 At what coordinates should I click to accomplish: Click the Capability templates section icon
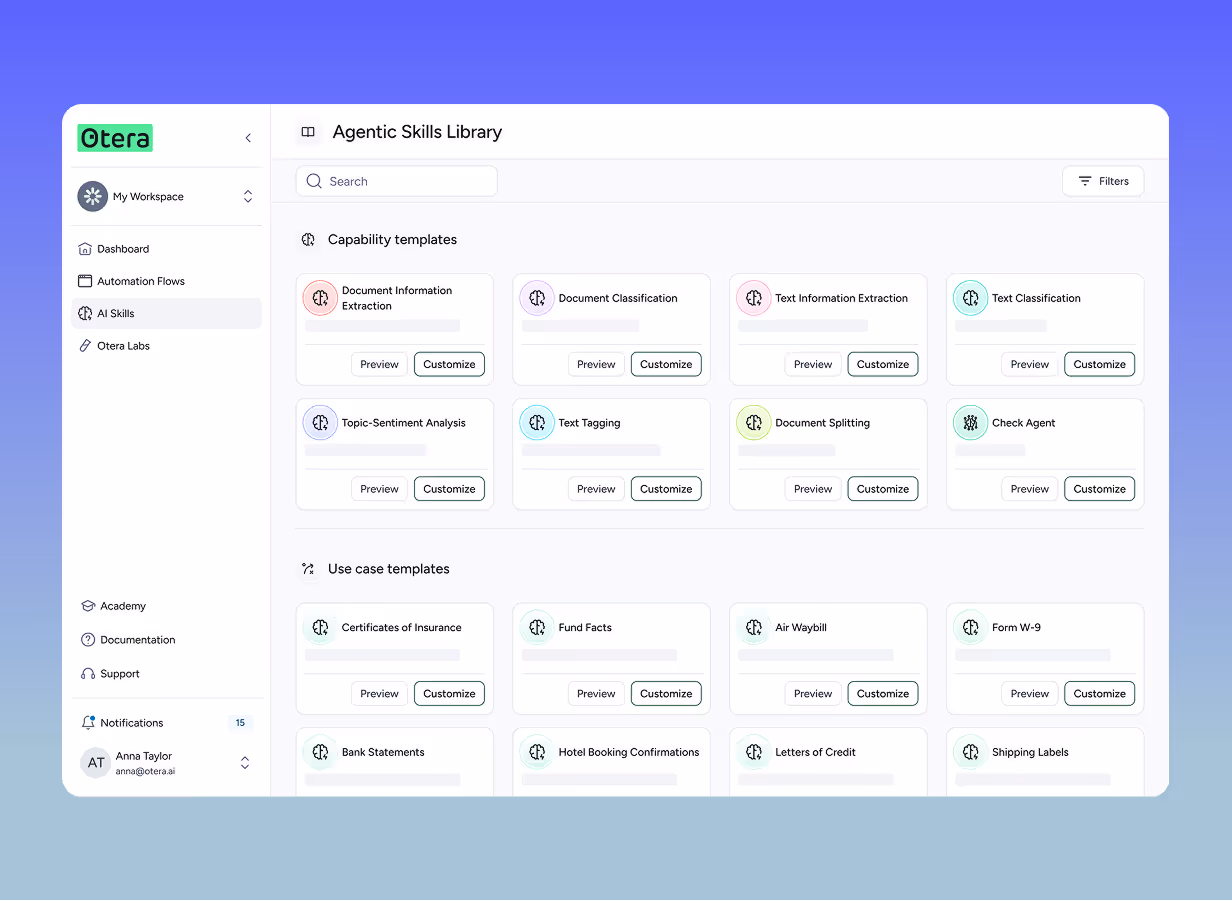(x=308, y=240)
